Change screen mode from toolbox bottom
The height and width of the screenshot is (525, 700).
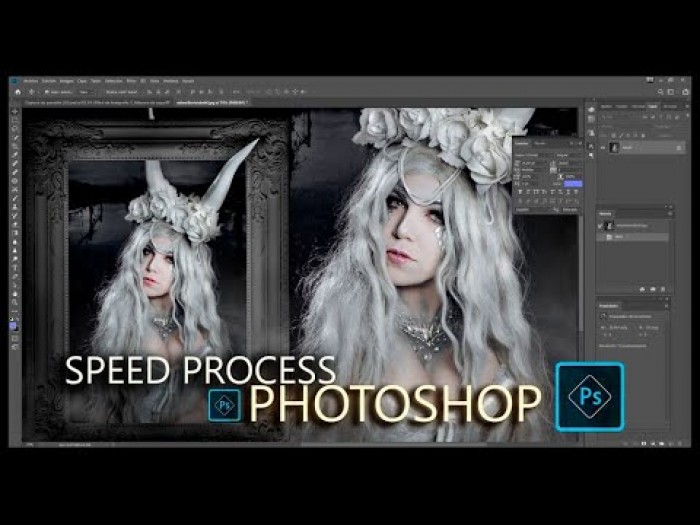pos(15,347)
